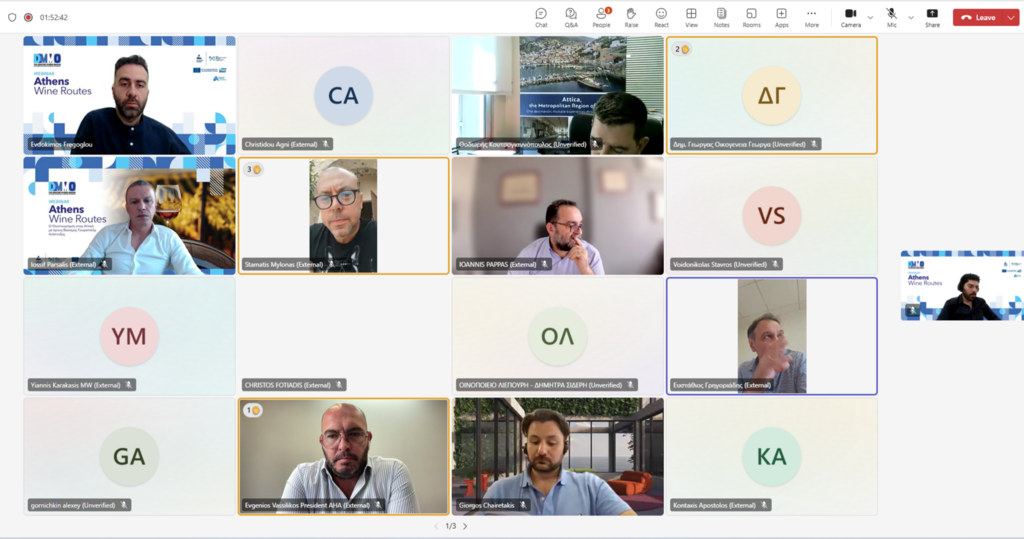Viewport: 1024px width, 539px height.
Task: Select Evgenios Vassilikos video tile
Action: pyautogui.click(x=344, y=457)
